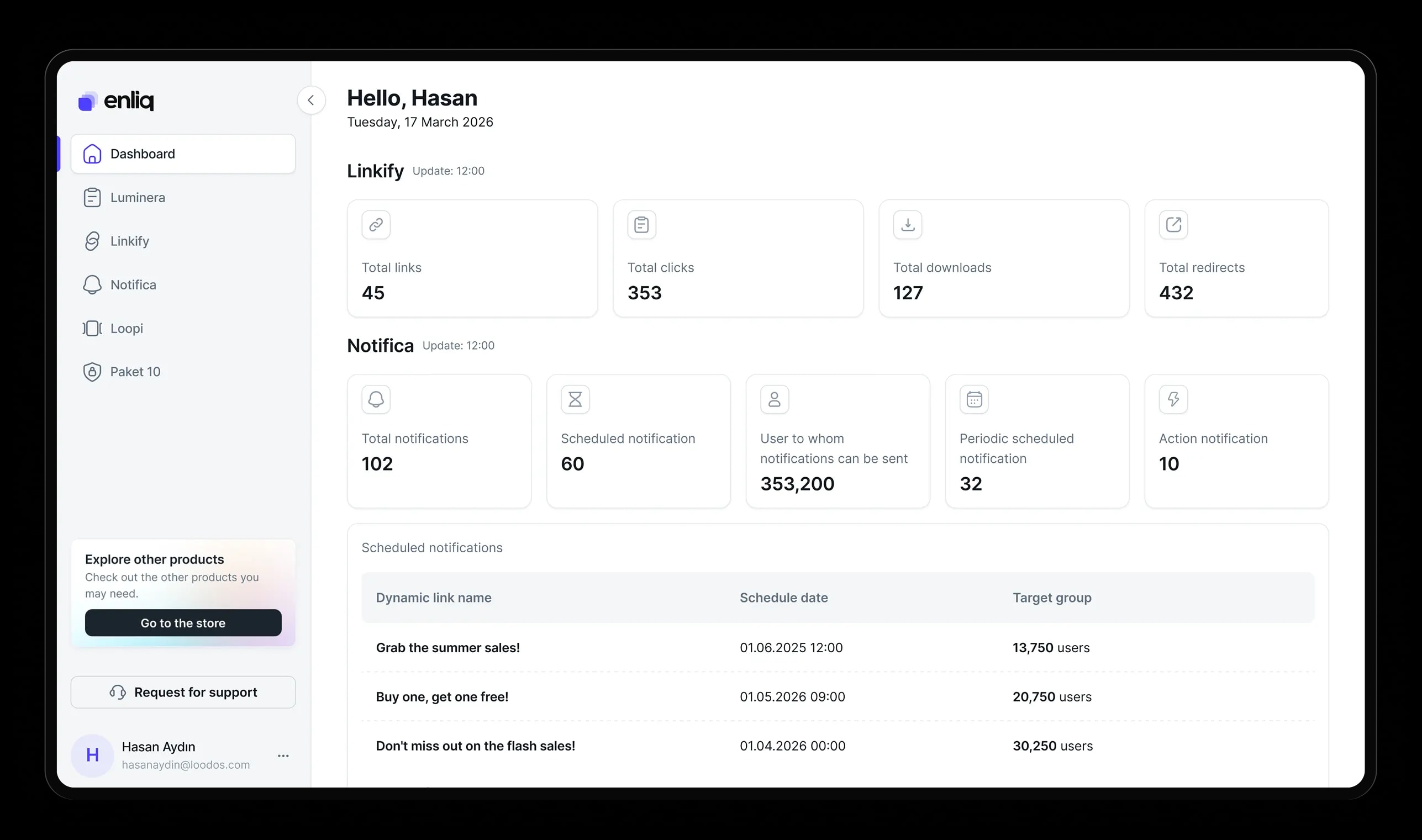Click the Total redirects arrow icon
Screen dimensions: 1422x840
click(x=1173, y=225)
